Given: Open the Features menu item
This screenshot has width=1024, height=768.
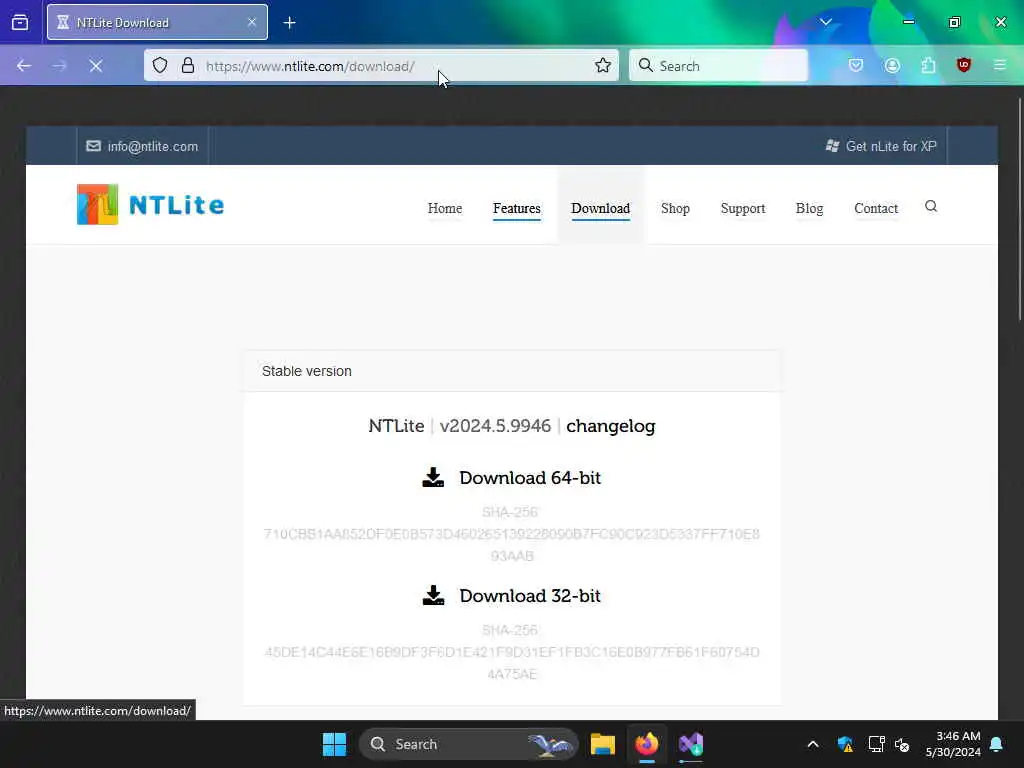Looking at the screenshot, I should [517, 208].
